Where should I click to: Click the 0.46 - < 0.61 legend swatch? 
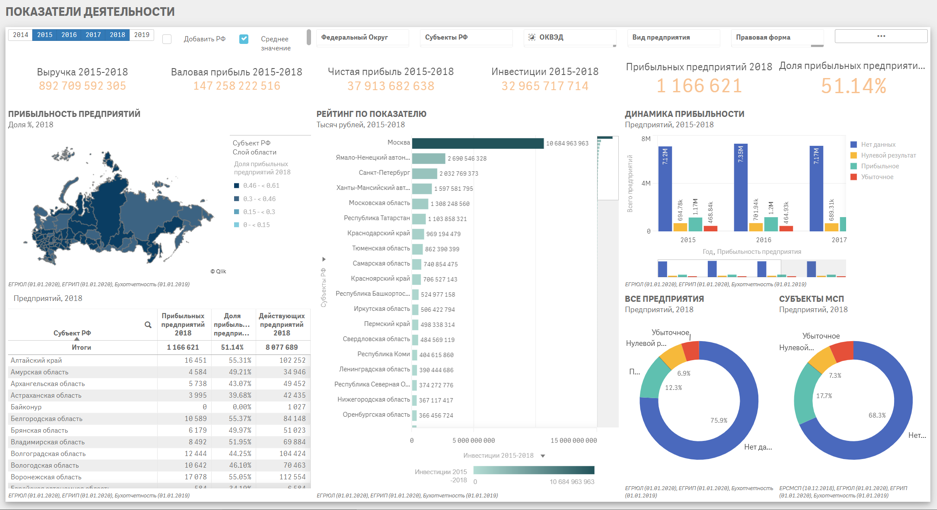(x=236, y=185)
